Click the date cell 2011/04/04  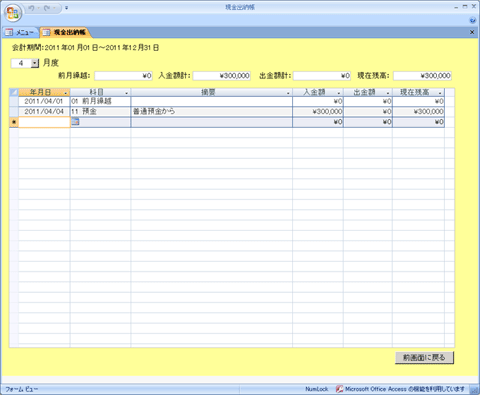click(44, 112)
